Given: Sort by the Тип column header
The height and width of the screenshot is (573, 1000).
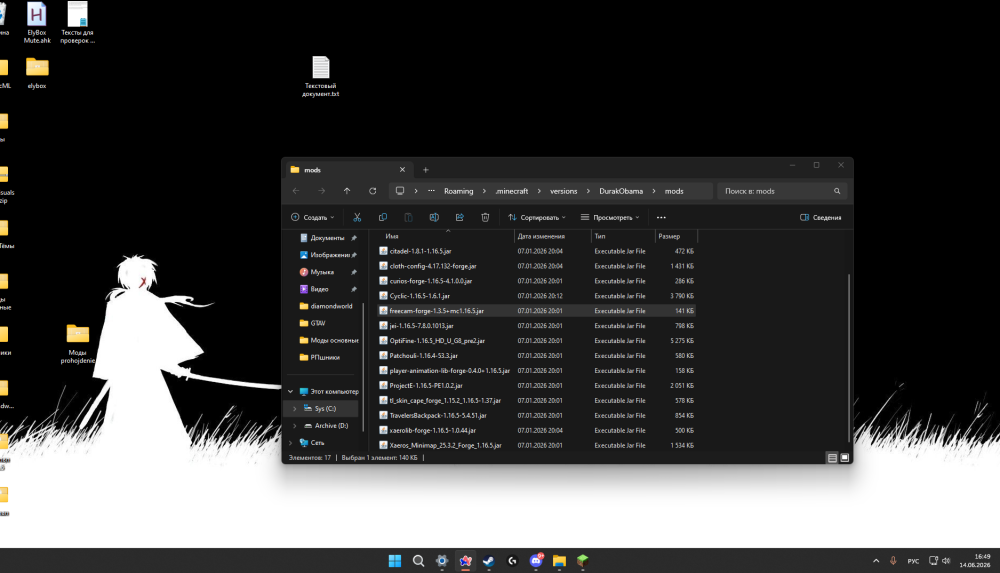Looking at the screenshot, I should [x=623, y=236].
